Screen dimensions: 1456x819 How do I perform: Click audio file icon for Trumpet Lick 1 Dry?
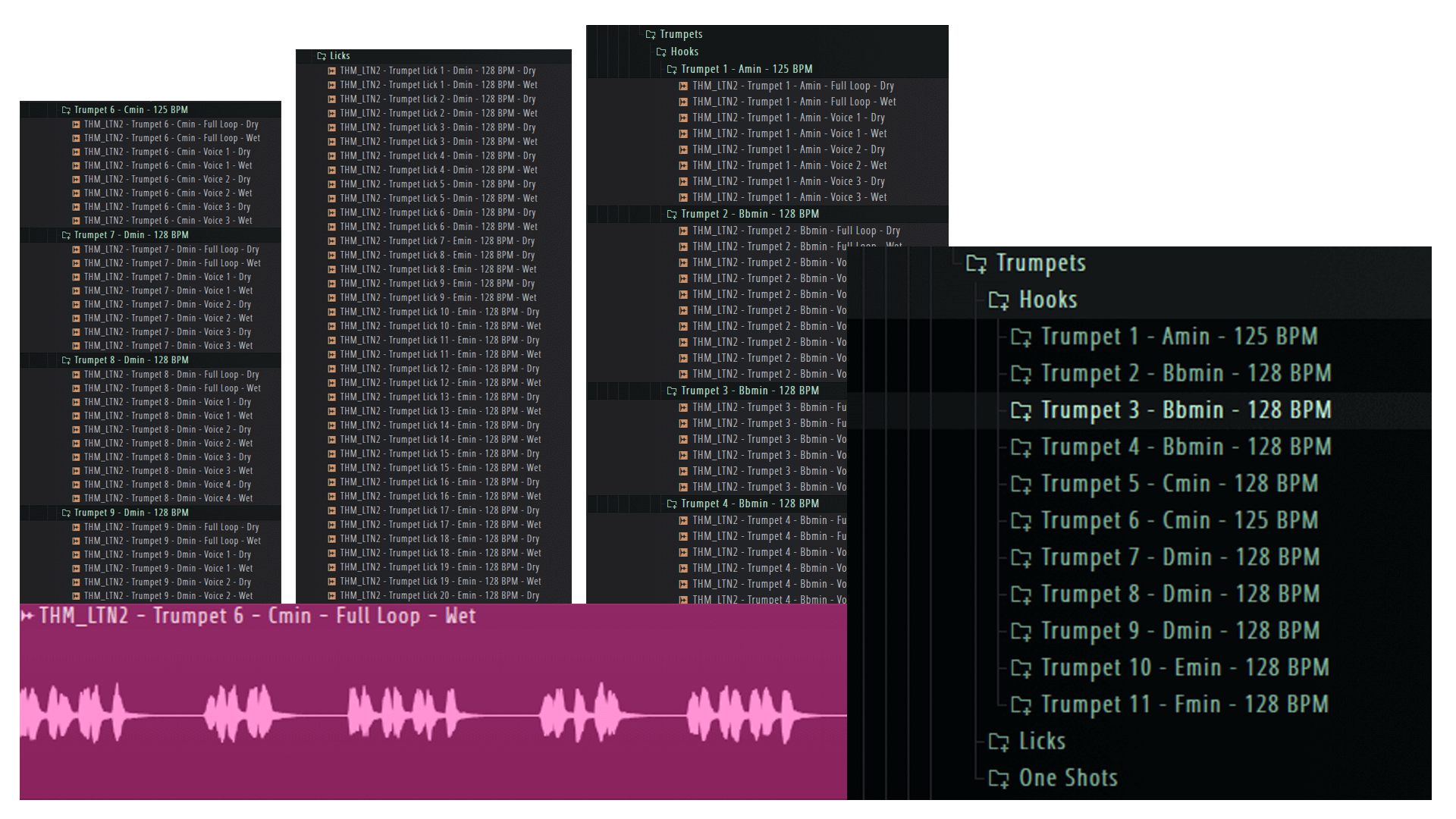[331, 71]
